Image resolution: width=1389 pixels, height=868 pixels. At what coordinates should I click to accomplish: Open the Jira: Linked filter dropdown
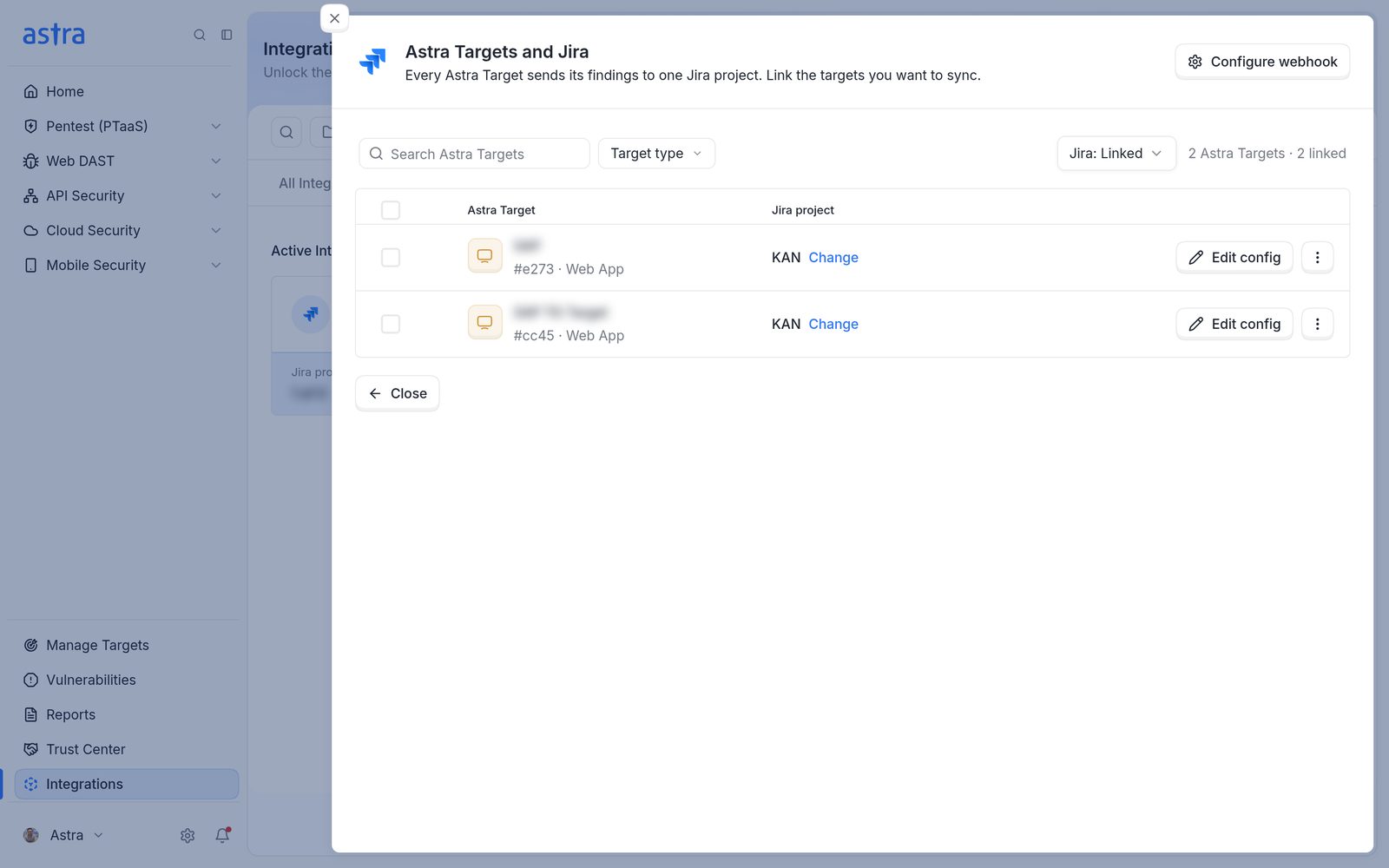[x=1116, y=154]
